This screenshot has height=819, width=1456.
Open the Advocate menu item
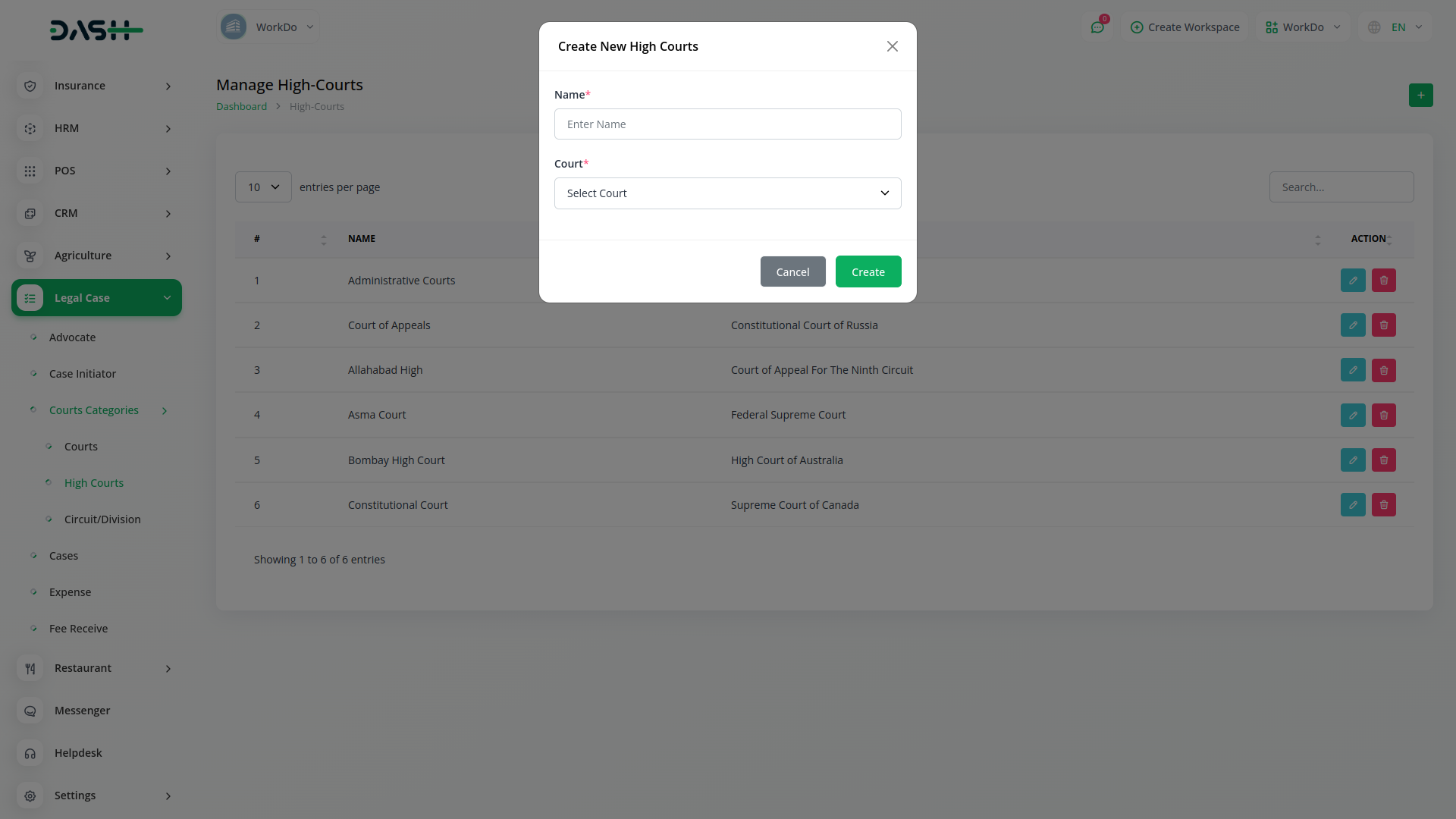tap(72, 337)
